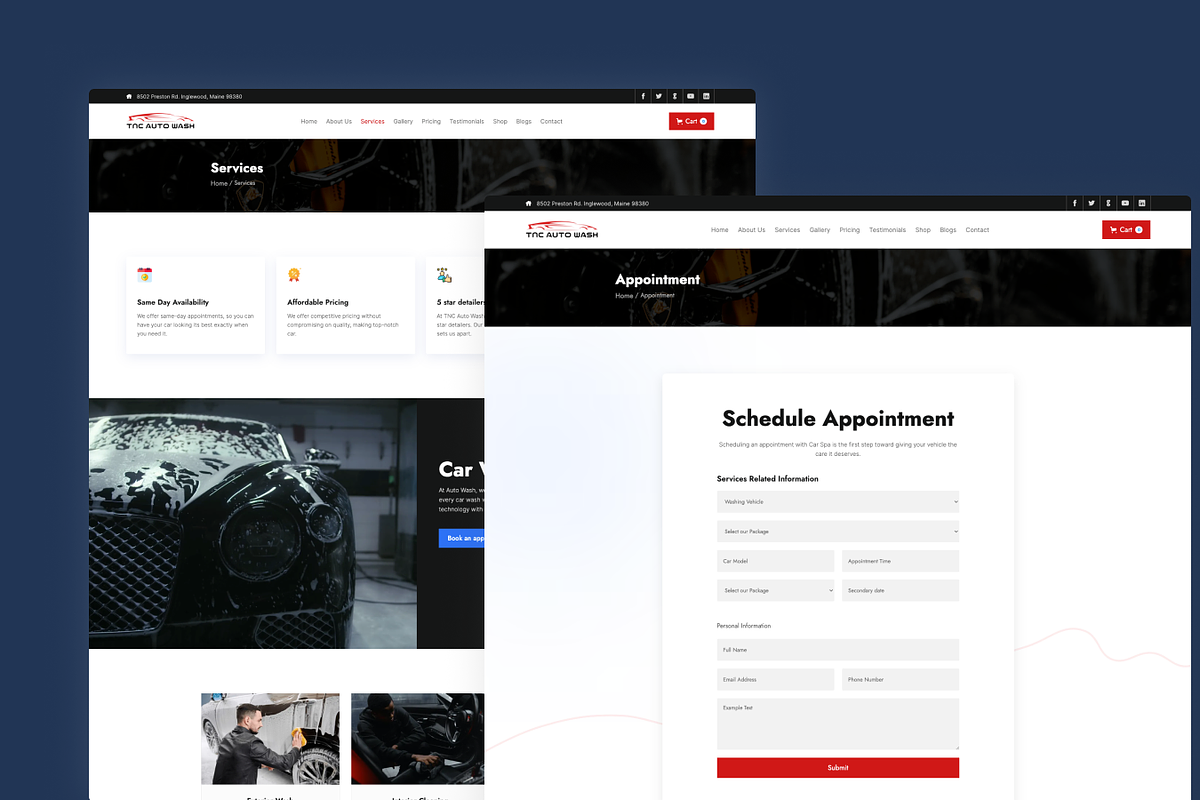Focus the Email Address field
This screenshot has height=800, width=1200.
775,679
